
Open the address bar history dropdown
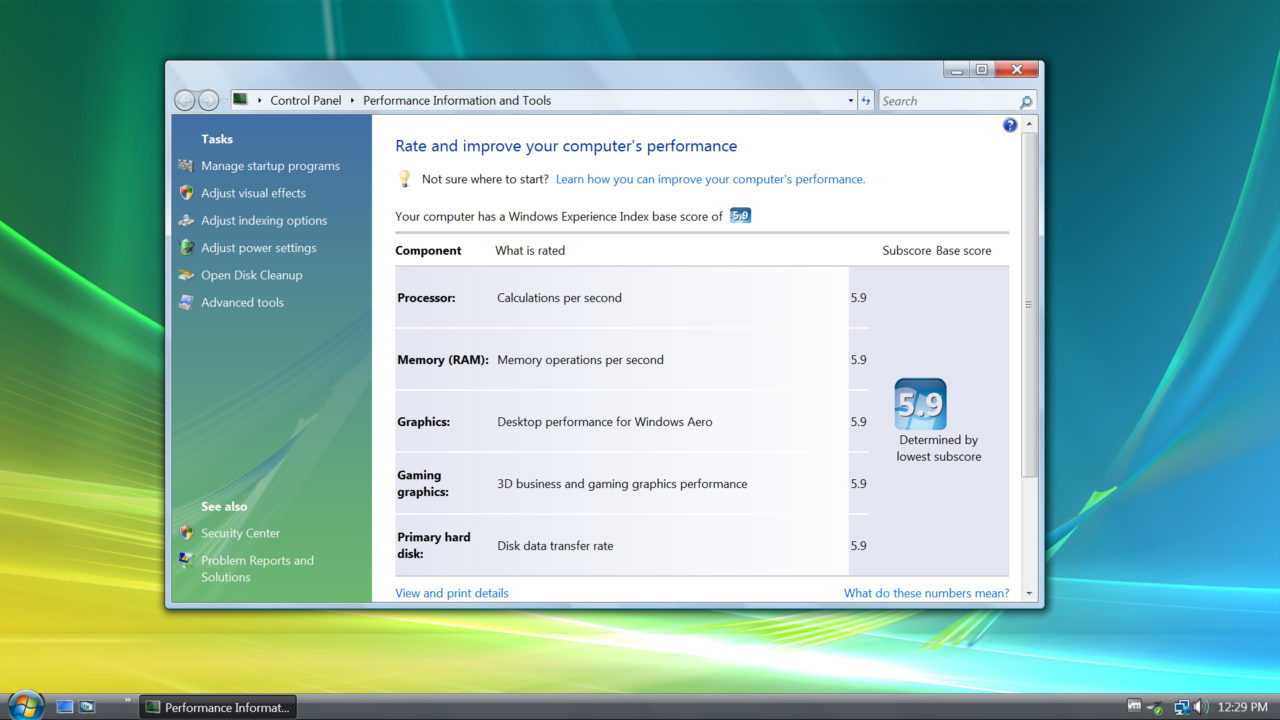click(x=851, y=101)
